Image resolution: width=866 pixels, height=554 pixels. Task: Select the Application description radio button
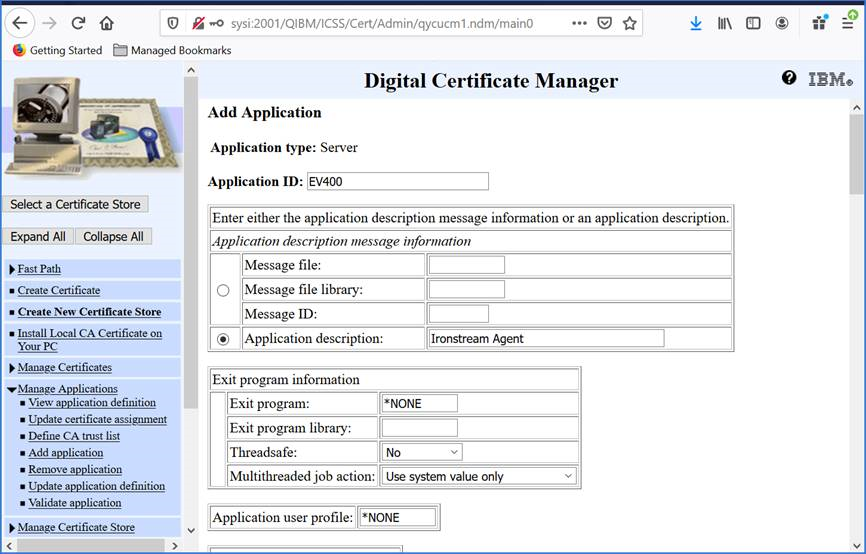(223, 339)
